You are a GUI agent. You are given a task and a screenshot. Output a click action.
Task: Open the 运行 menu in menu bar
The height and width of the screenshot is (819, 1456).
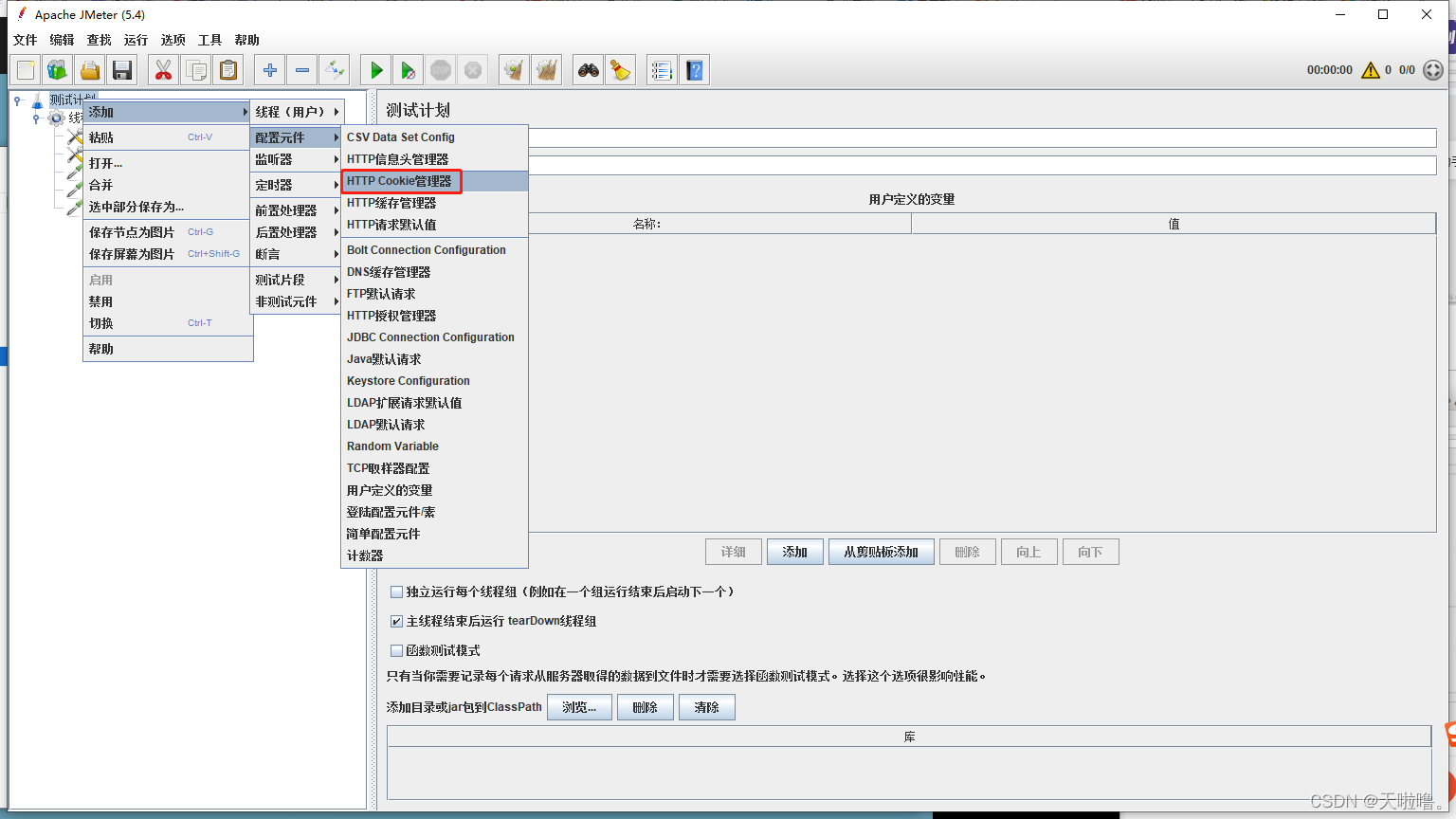[136, 40]
